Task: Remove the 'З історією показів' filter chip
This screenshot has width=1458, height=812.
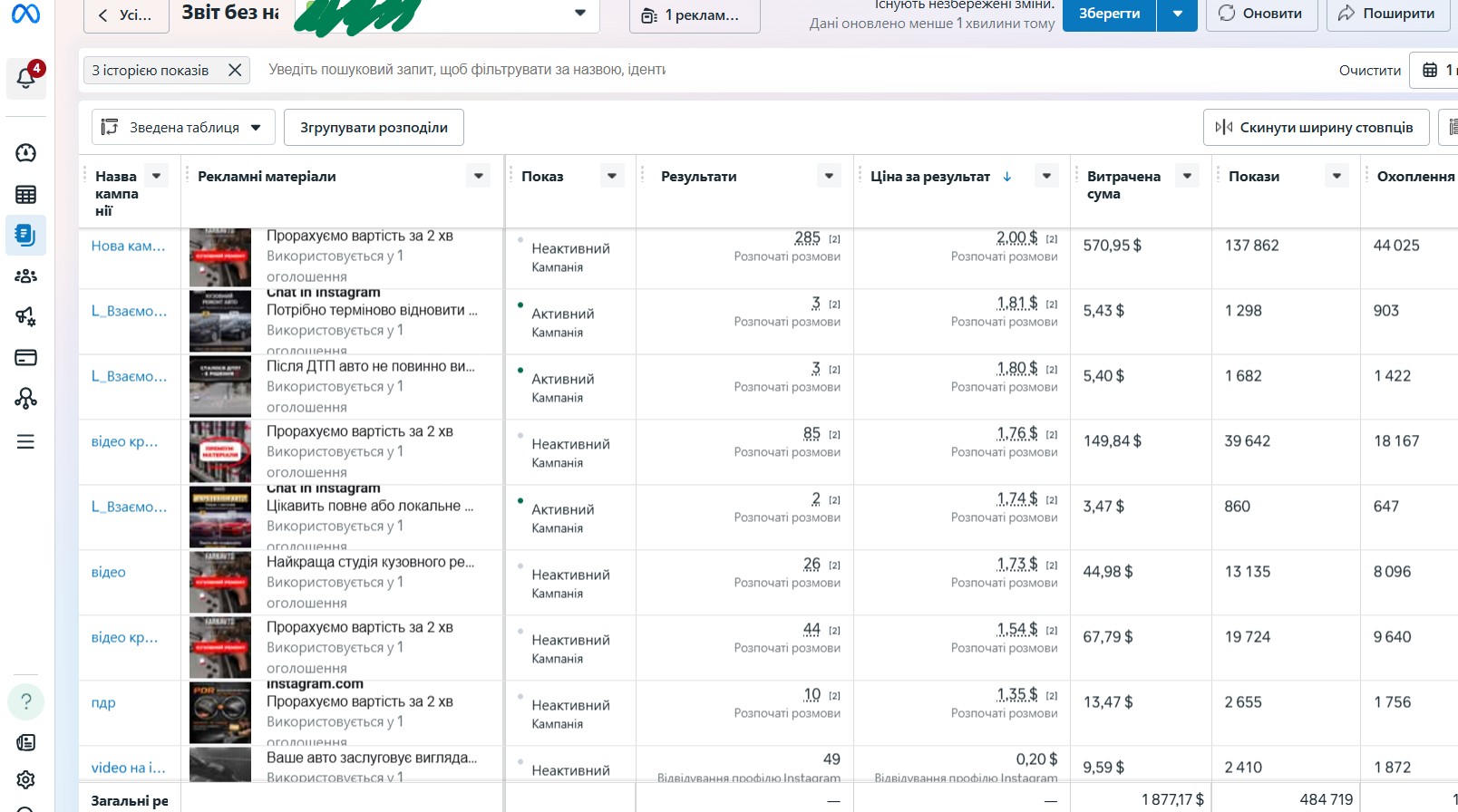Action: pos(235,70)
